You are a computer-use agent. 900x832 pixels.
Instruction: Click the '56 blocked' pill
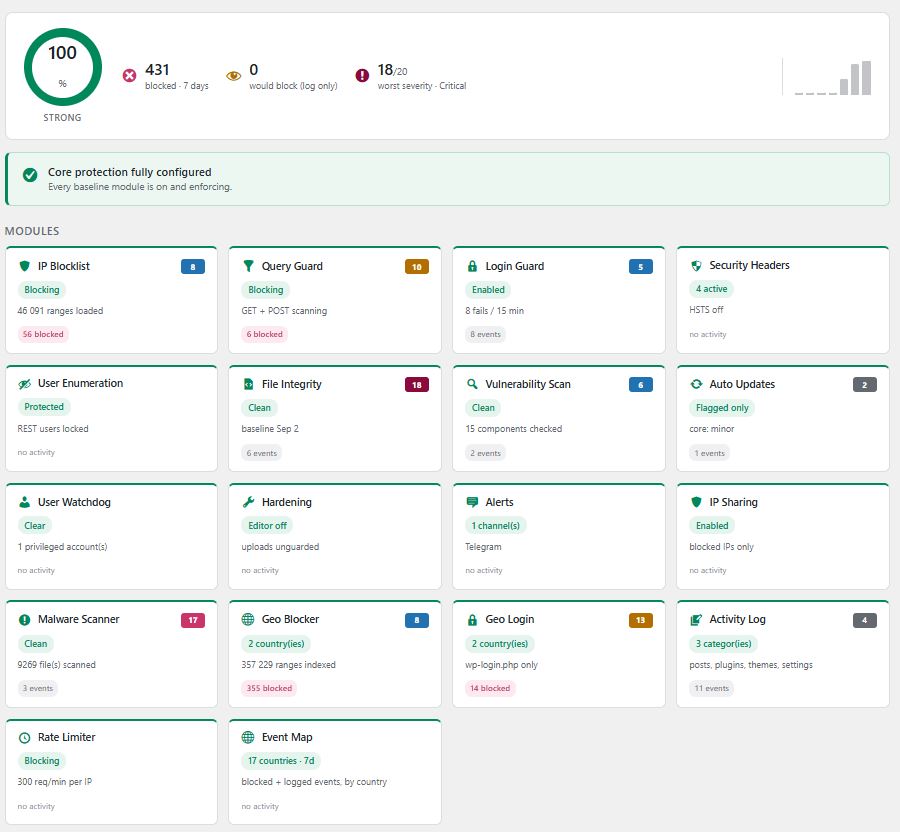pyautogui.click(x=43, y=334)
